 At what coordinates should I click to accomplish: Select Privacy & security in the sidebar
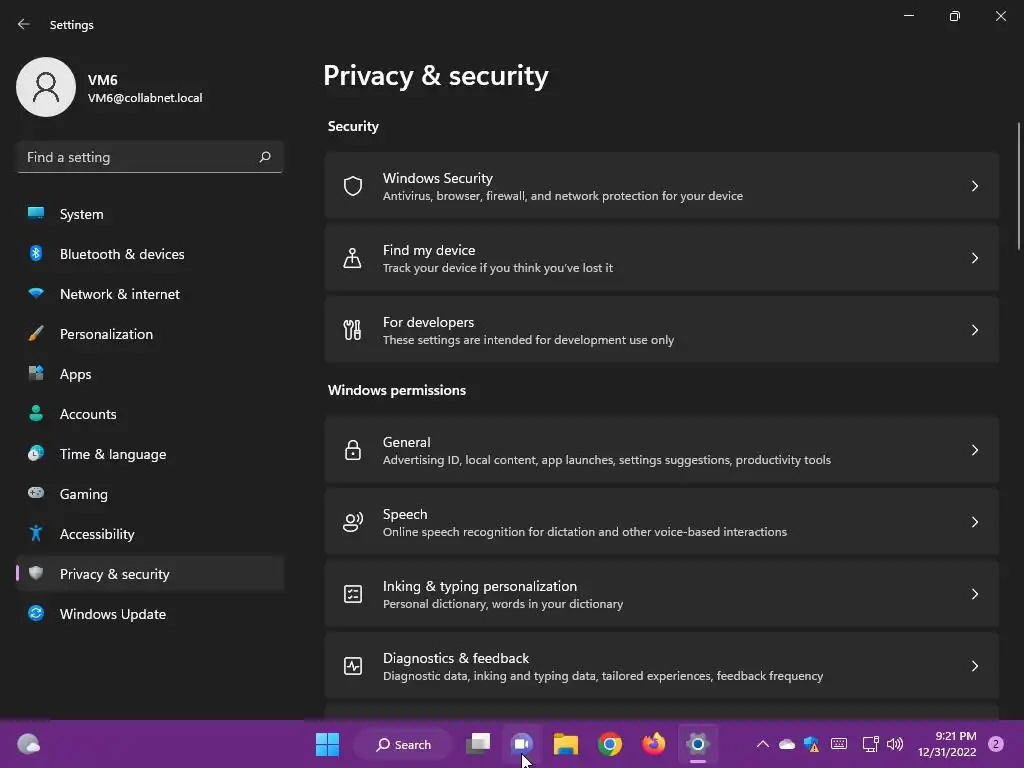click(x=150, y=574)
